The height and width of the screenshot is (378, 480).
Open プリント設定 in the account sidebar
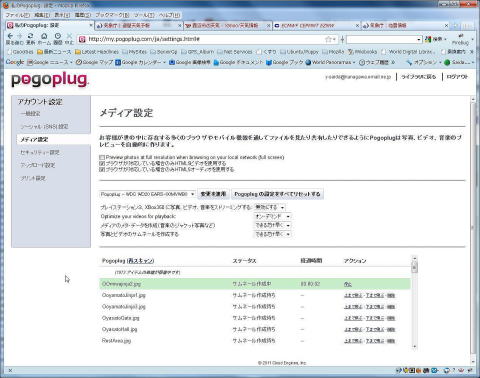click(x=33, y=178)
